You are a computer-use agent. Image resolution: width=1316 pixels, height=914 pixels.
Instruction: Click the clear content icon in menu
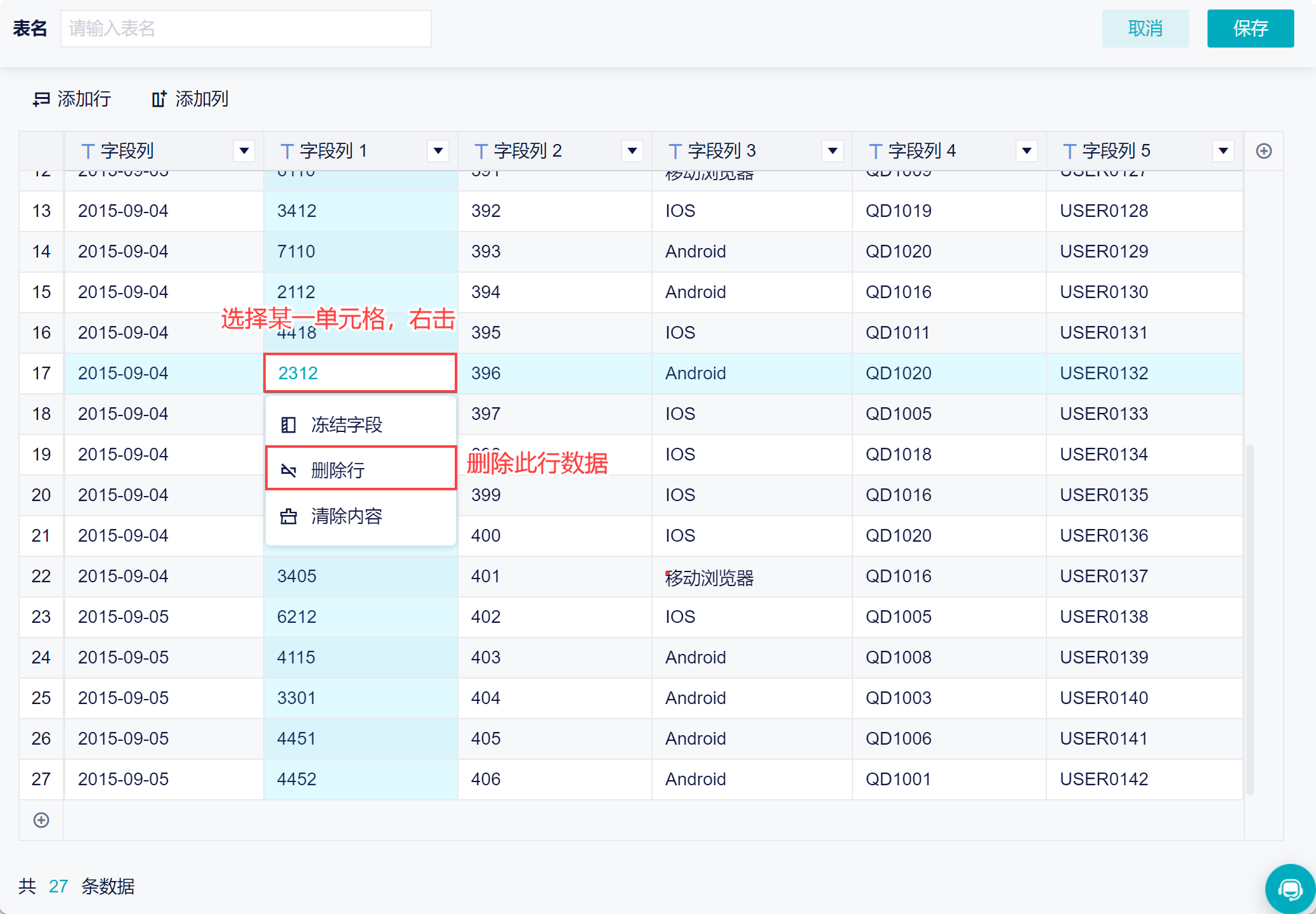click(x=289, y=516)
